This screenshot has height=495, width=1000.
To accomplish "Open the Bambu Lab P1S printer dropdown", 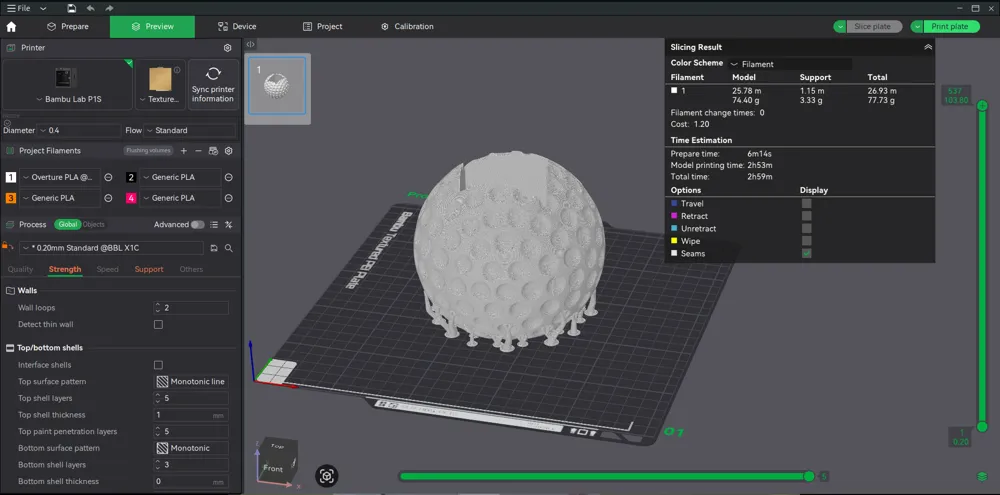I will point(67,100).
